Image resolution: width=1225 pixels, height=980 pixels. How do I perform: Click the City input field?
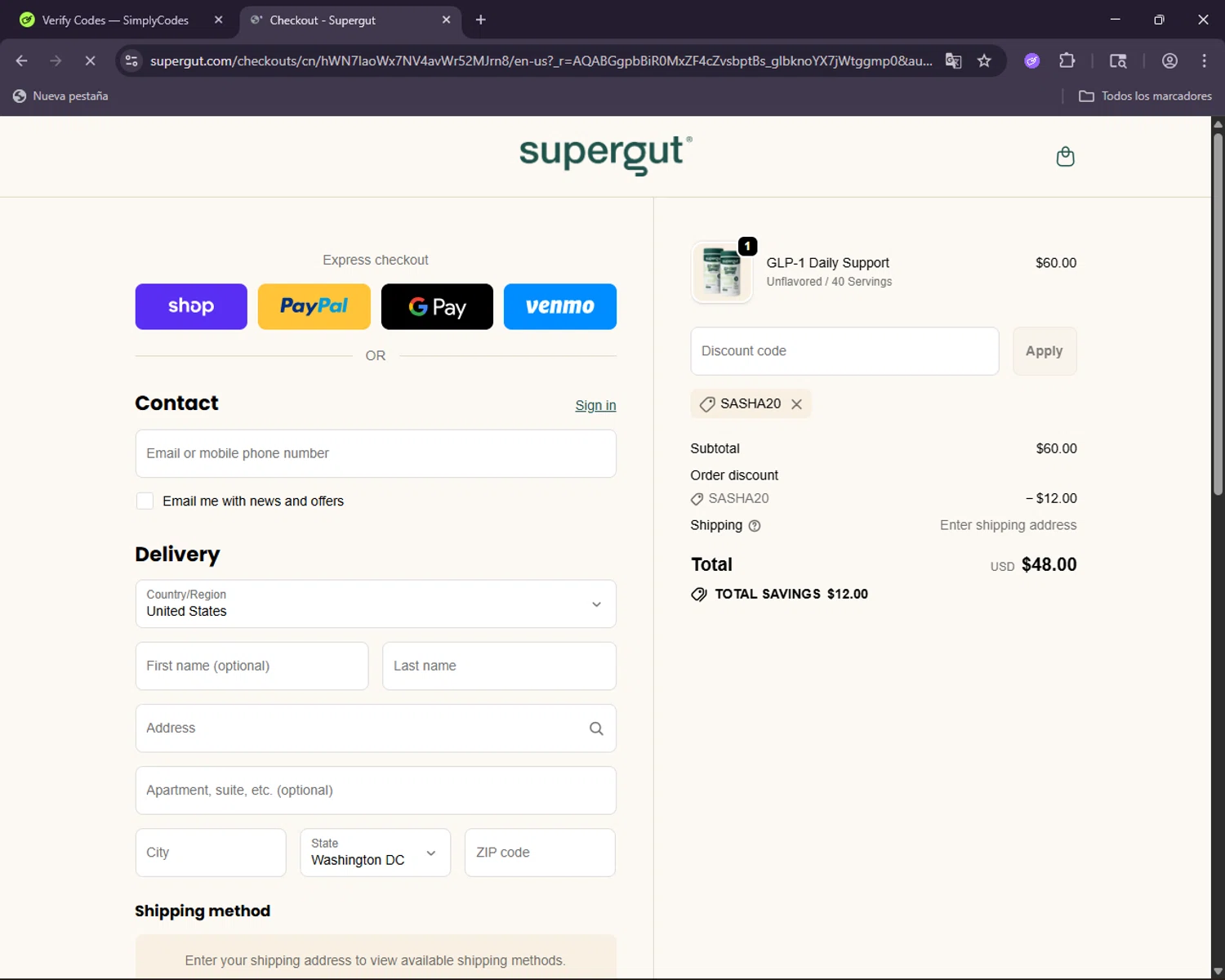211,853
